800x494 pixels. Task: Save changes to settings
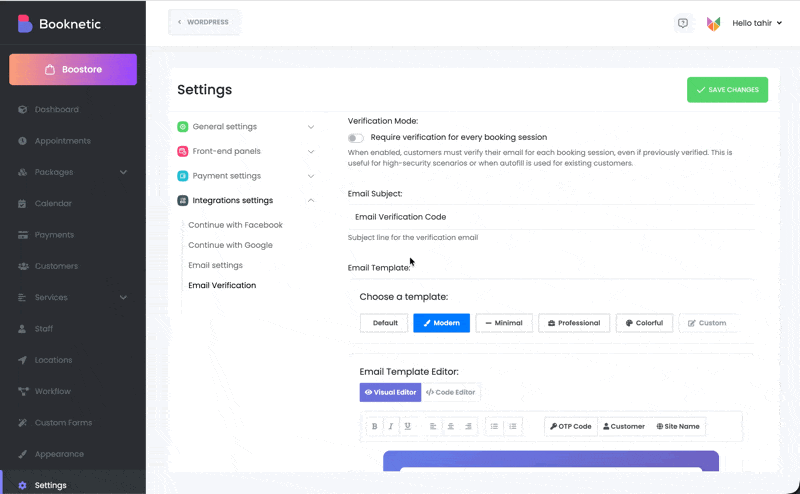coord(727,90)
